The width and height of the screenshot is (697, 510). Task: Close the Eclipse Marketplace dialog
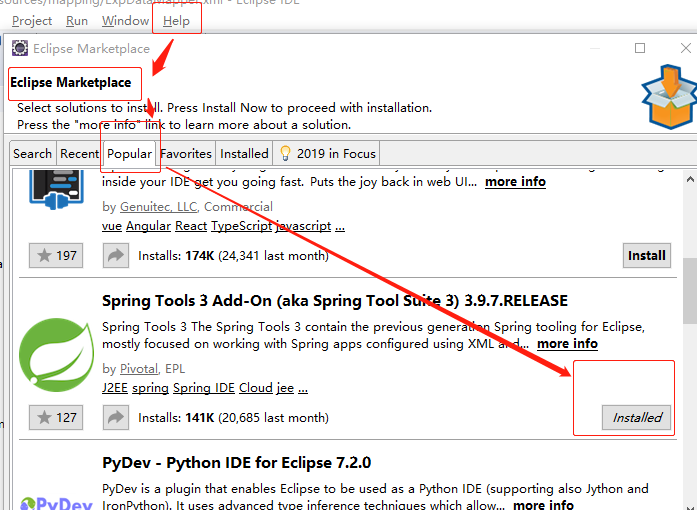pyautogui.click(x=685, y=48)
